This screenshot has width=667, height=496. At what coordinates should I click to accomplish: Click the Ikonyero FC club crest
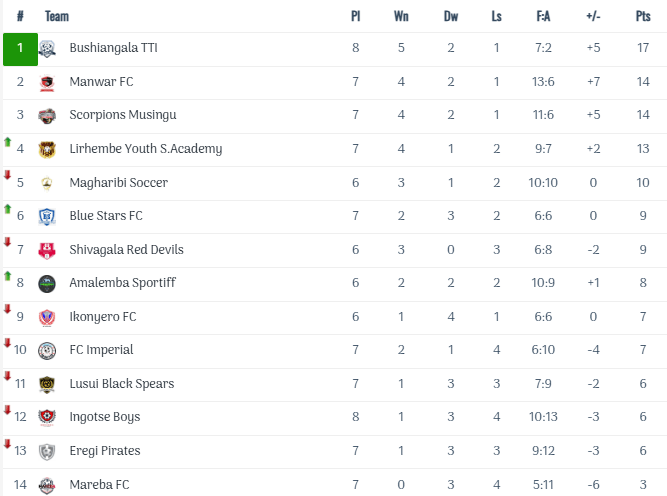(47, 317)
